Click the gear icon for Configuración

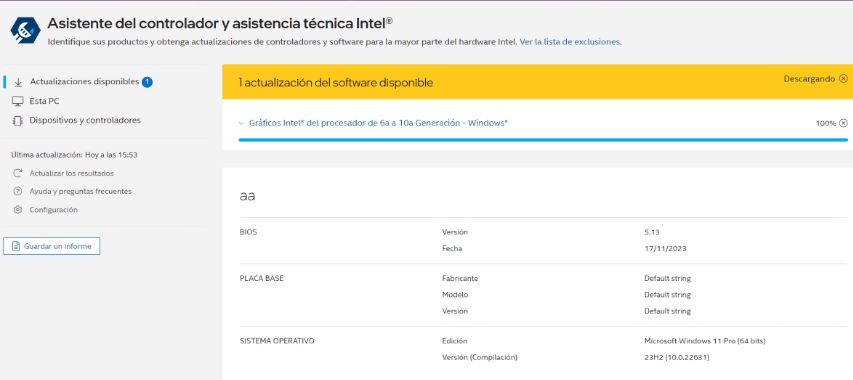click(18, 210)
